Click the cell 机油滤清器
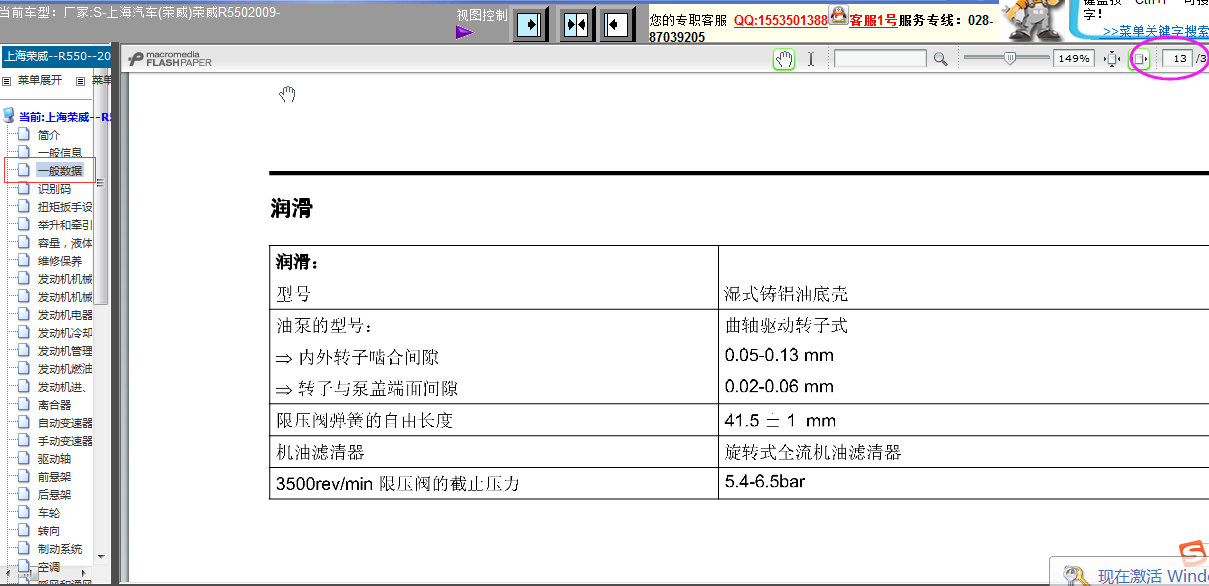 point(320,452)
